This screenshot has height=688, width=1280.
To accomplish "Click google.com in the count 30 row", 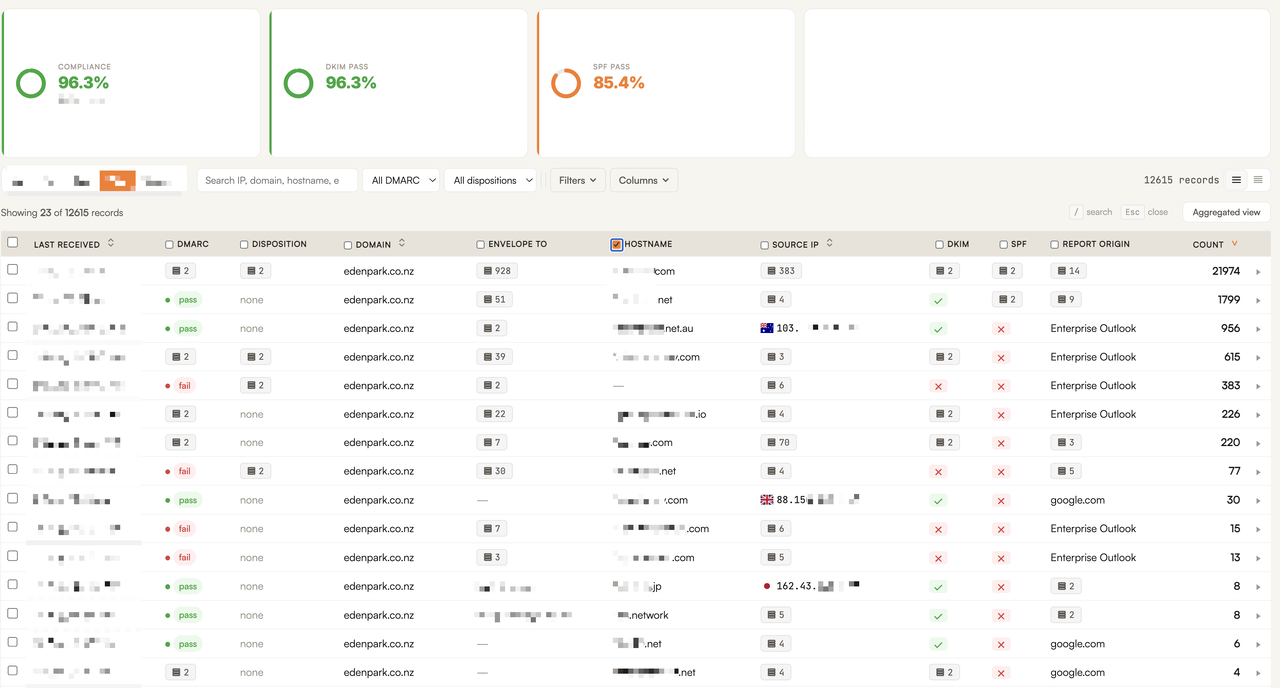I will [1077, 500].
